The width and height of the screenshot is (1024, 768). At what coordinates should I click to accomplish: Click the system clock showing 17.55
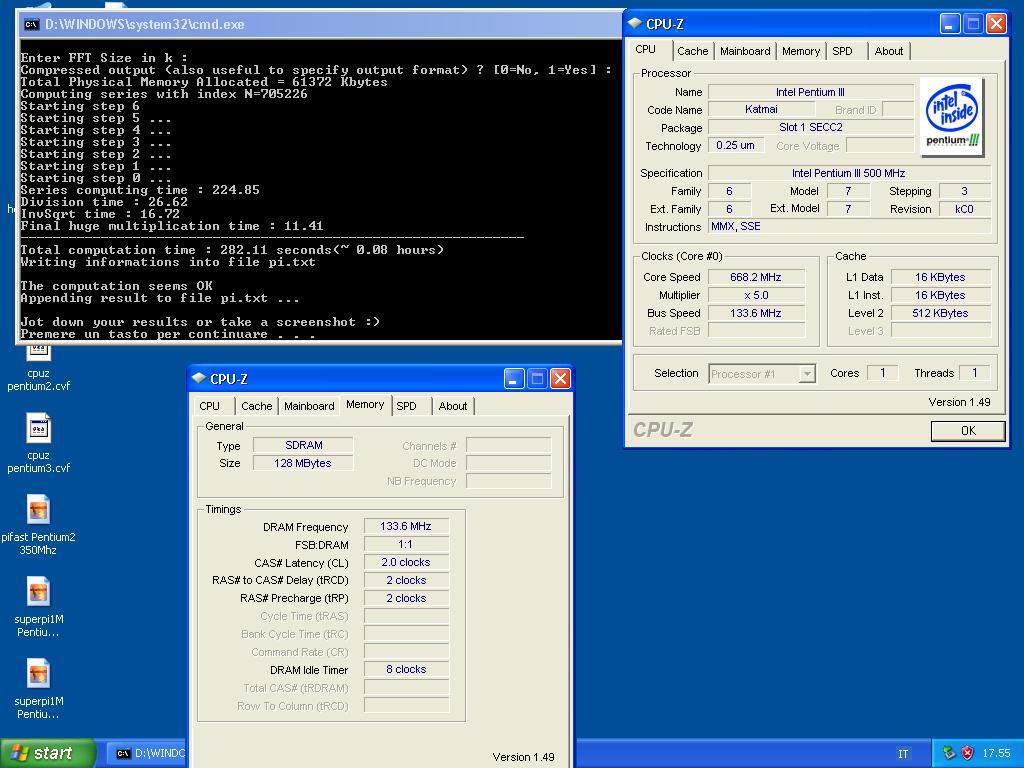[x=997, y=754]
